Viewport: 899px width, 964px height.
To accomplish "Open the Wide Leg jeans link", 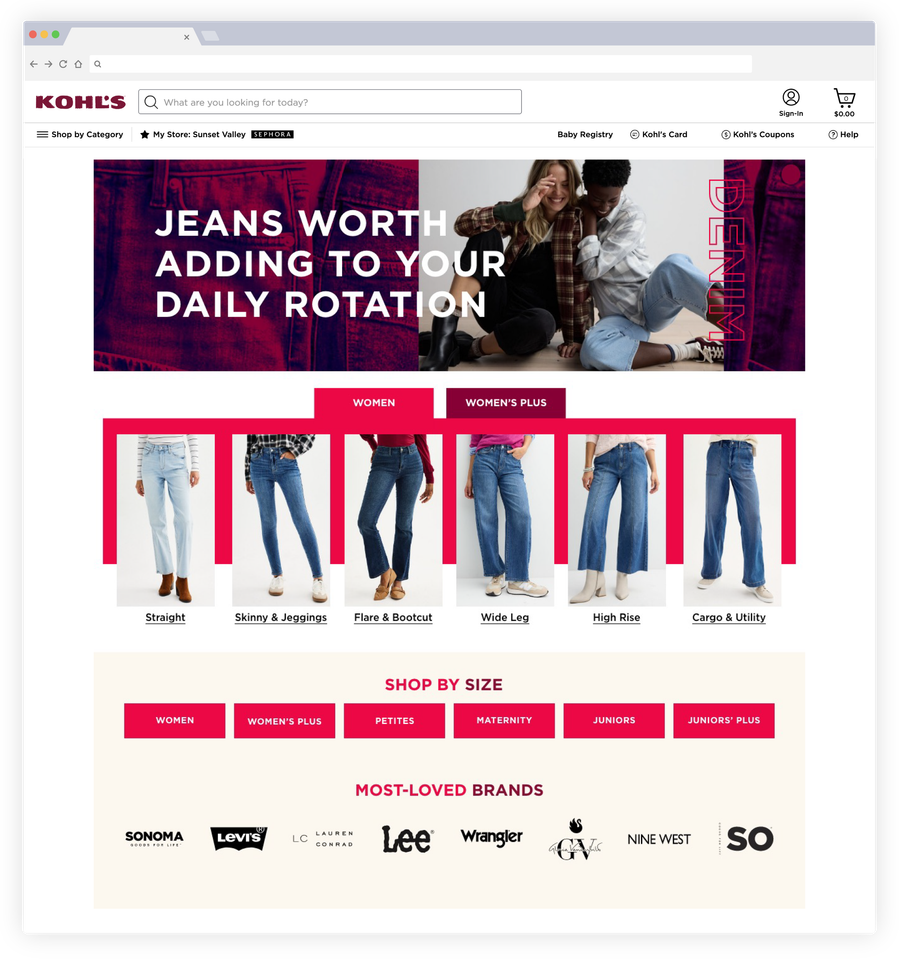I will [505, 617].
